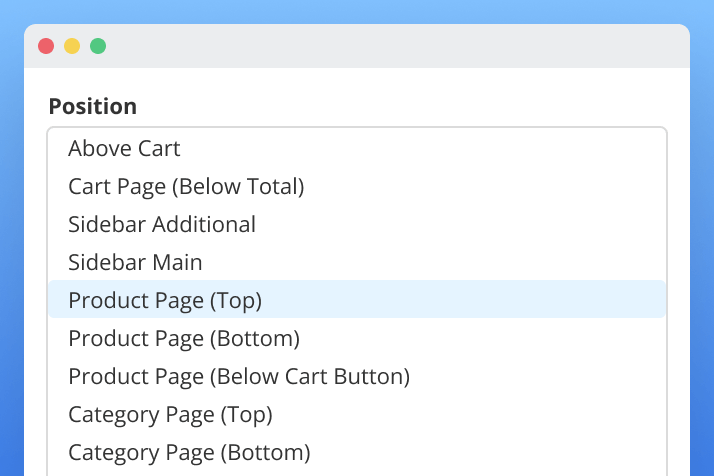Maximize the window using green button

pos(98,46)
